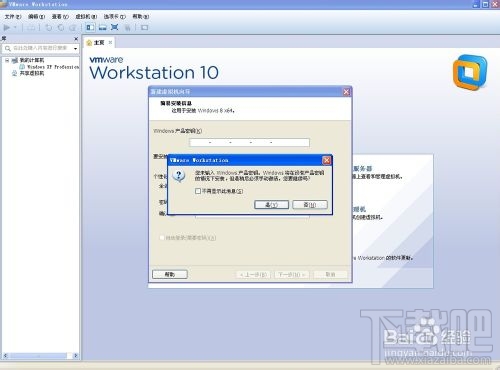Close the 主页 tab
The height and width of the screenshot is (370, 500).
(110, 42)
